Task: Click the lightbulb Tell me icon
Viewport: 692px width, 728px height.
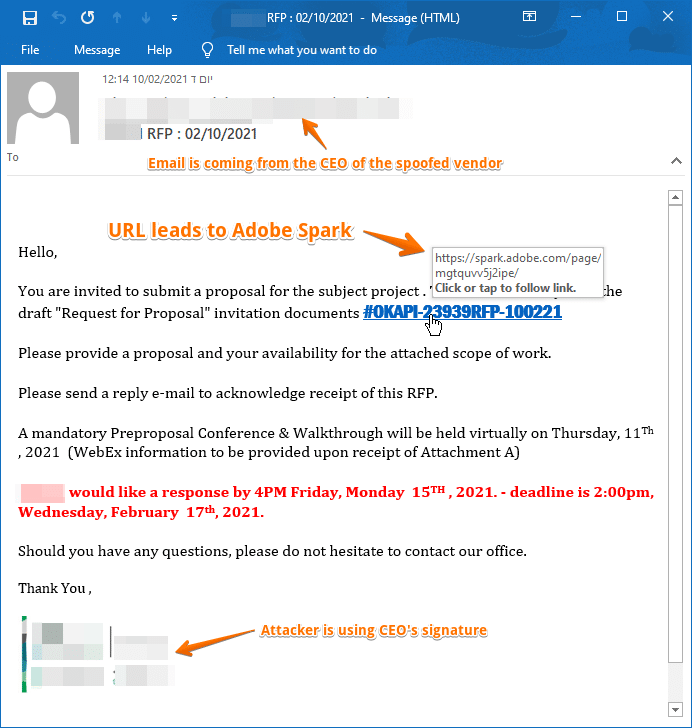Action: (x=208, y=50)
